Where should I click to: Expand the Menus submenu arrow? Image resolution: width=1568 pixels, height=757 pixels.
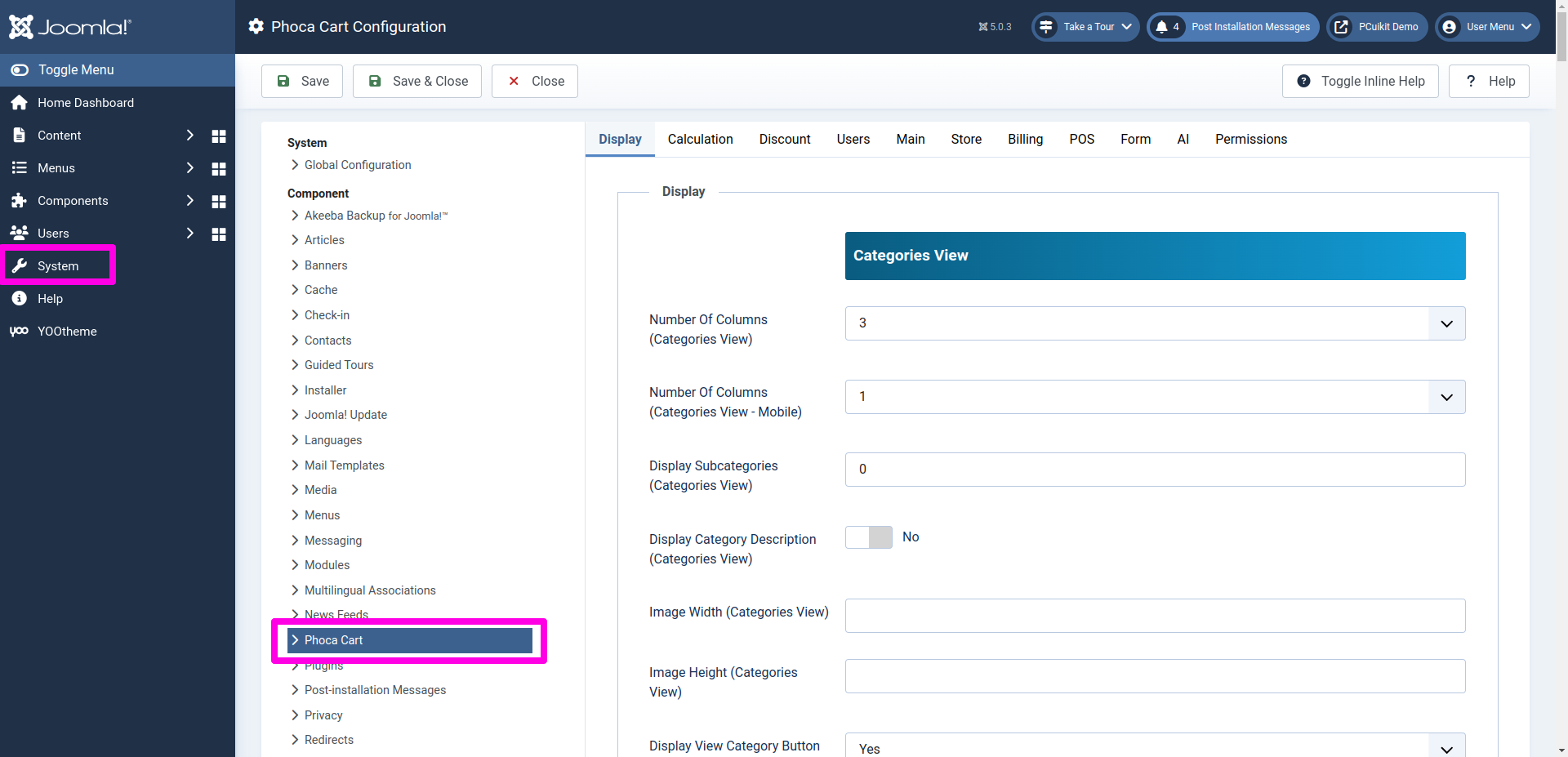click(x=190, y=167)
